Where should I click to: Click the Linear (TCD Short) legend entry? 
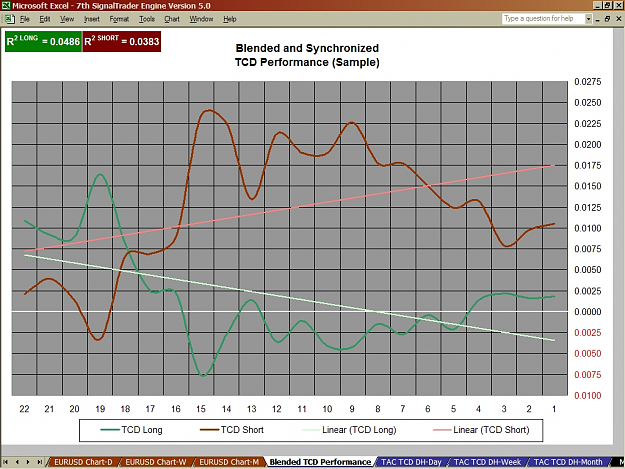(481, 430)
